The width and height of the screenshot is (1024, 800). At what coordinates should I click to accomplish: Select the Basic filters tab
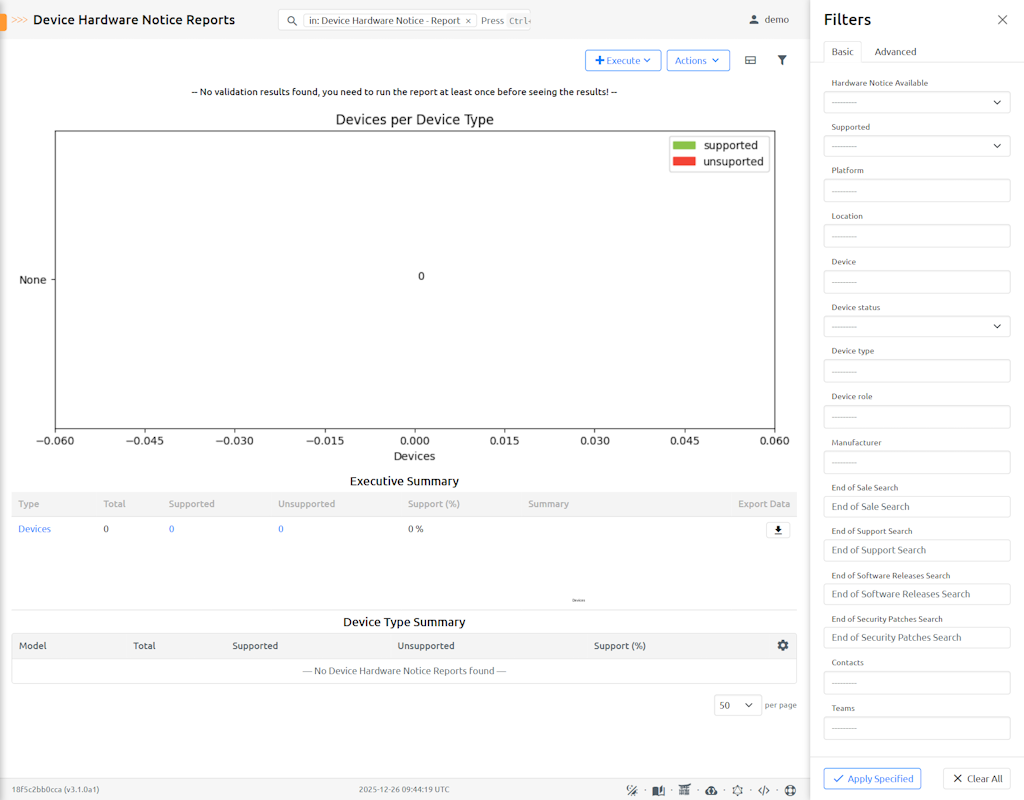click(x=843, y=52)
